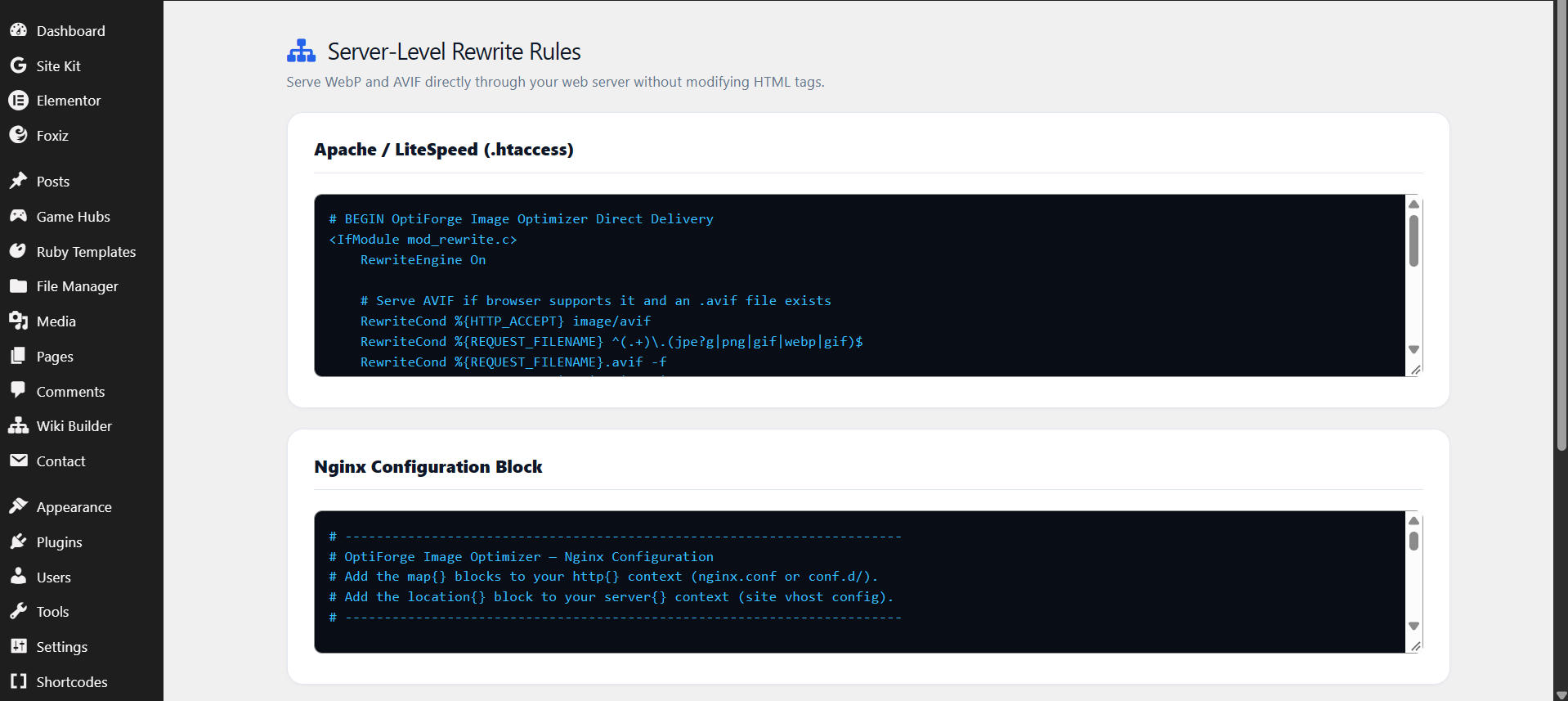Click the Game Hubs controller icon

pos(18,216)
